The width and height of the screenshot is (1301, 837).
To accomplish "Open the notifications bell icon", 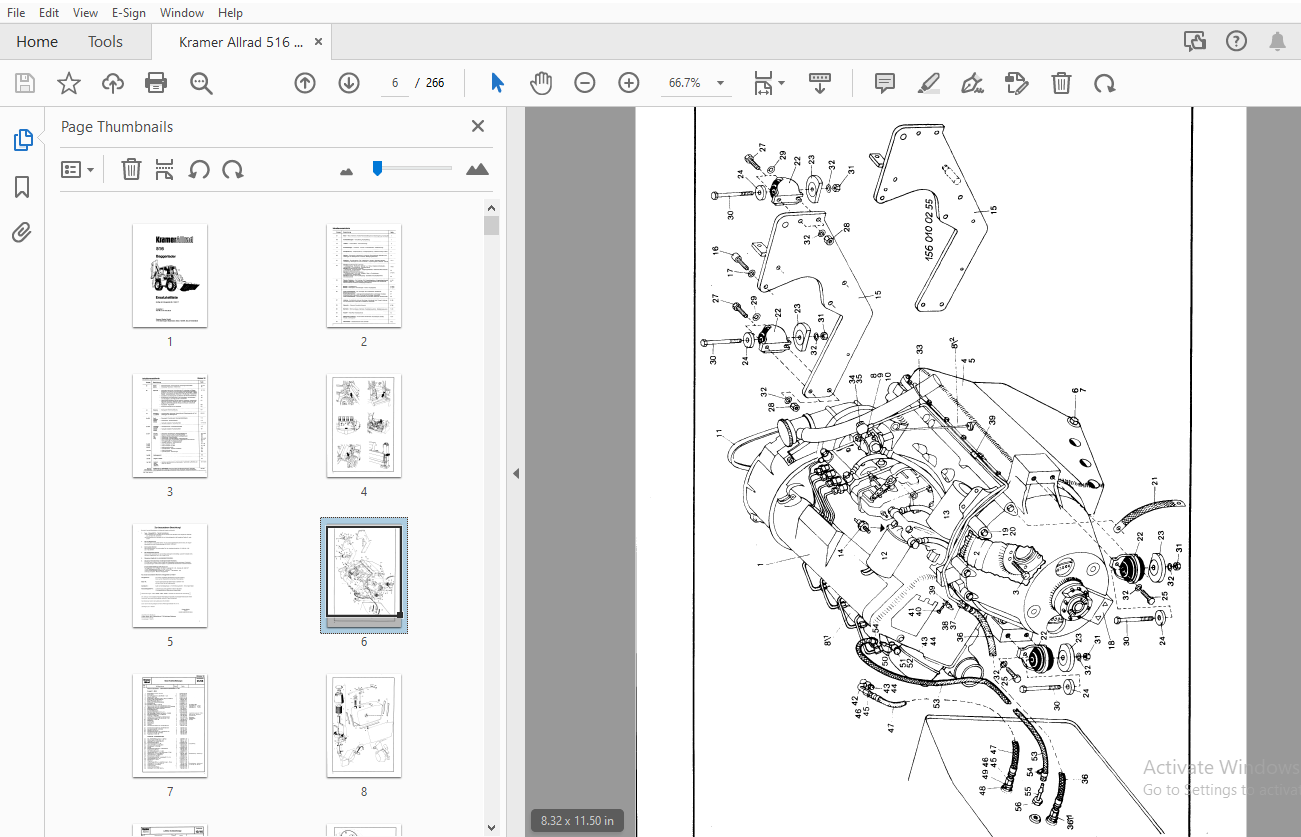I will pos(1277,41).
